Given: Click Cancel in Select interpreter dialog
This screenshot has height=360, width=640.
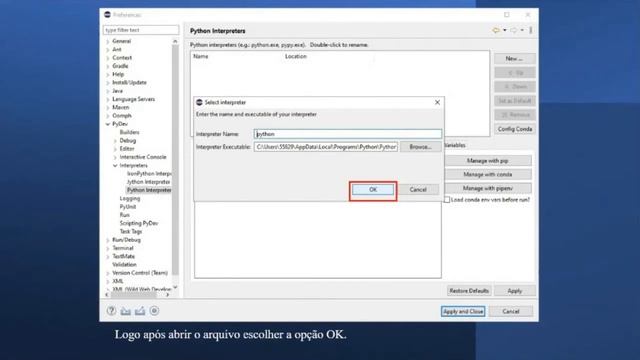Looking at the screenshot, I should 418,190.
